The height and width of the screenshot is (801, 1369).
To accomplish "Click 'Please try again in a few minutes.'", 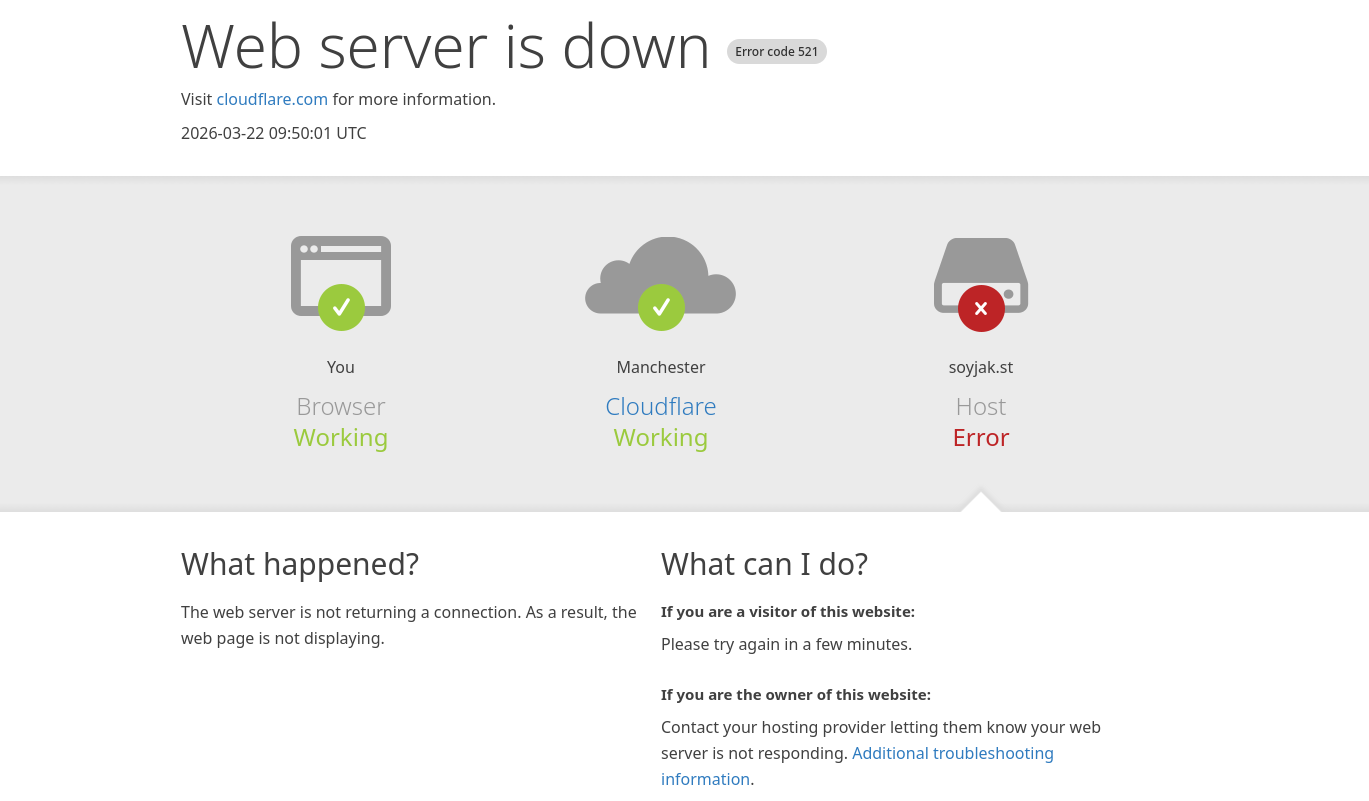I will [786, 645].
